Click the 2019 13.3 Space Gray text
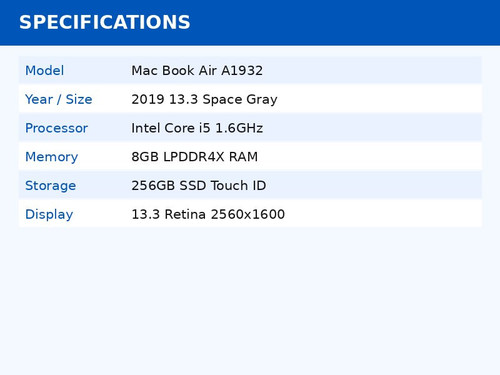 point(204,100)
